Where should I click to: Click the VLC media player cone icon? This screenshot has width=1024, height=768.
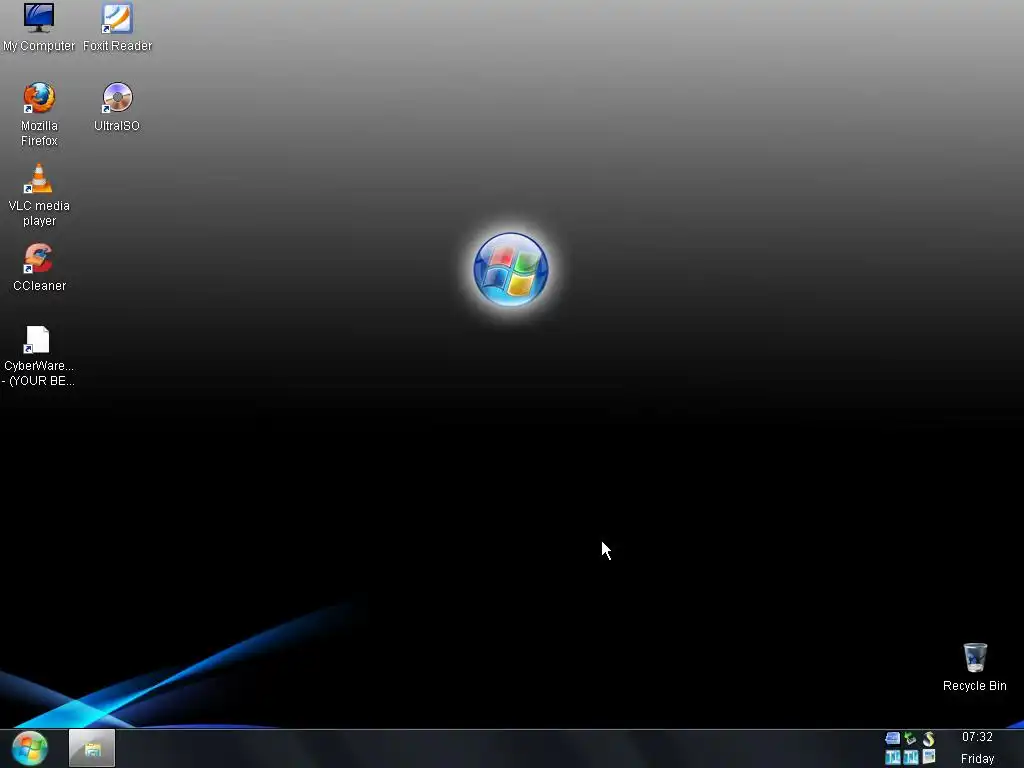click(39, 178)
